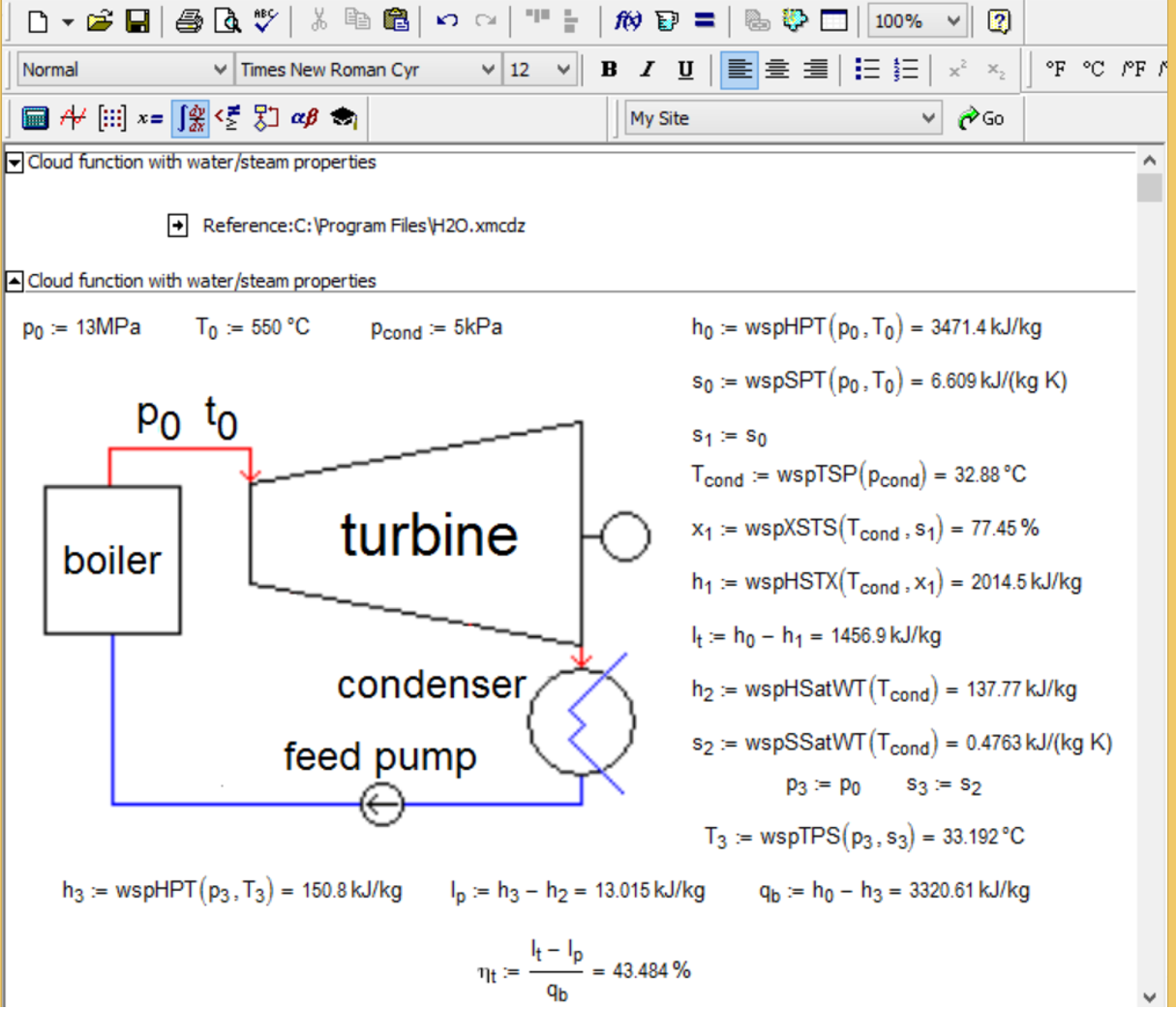Copy selection using copy icon
The width and height of the screenshot is (1176, 1009).
357,20
